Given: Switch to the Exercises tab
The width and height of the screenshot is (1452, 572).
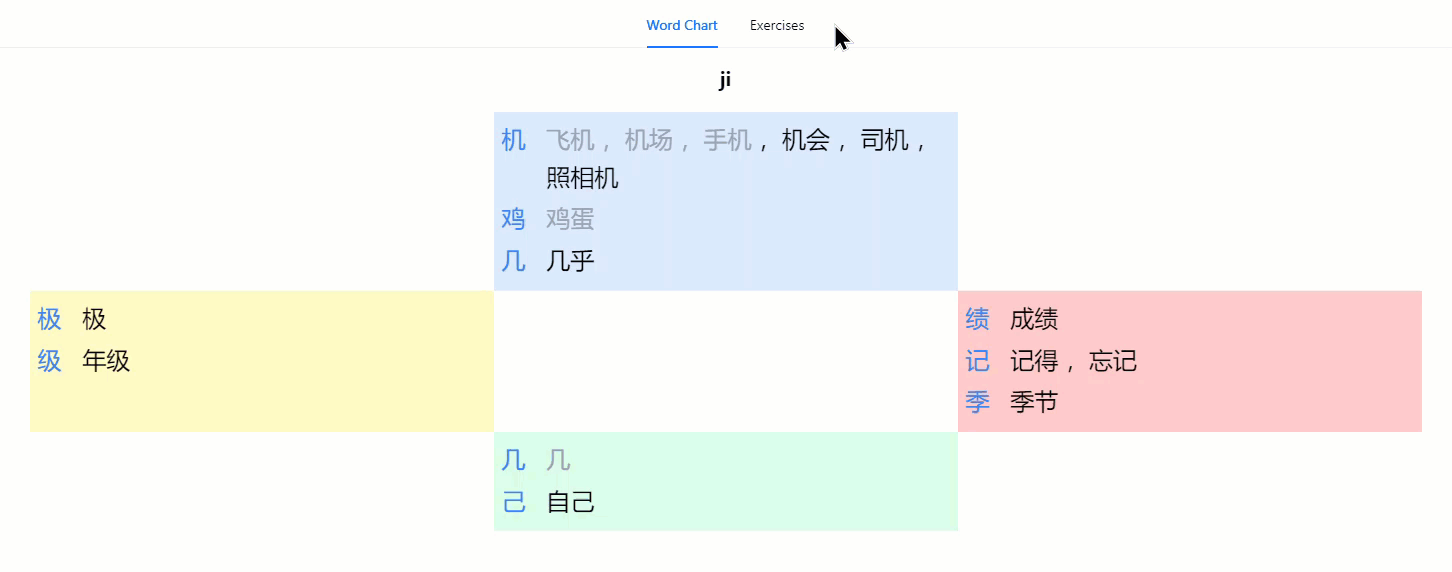Looking at the screenshot, I should click(x=776, y=26).
